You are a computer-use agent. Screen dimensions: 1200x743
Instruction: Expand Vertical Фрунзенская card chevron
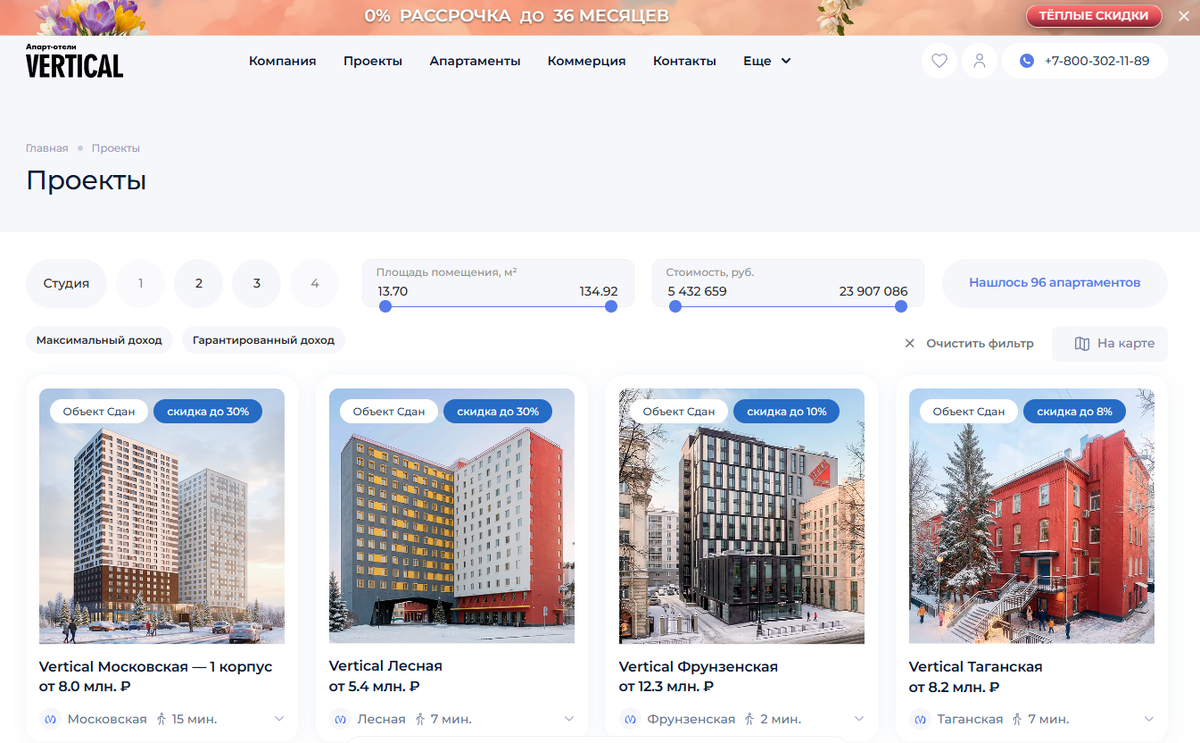[859, 719]
